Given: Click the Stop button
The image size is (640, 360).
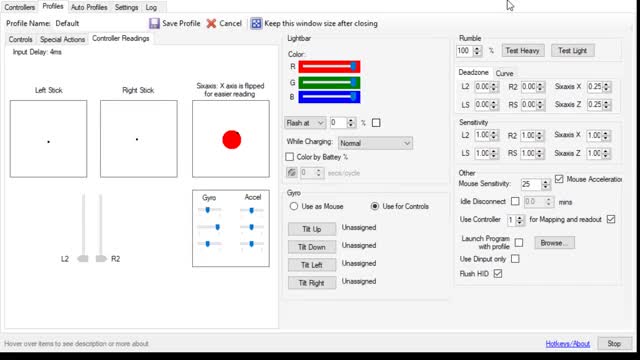Looking at the screenshot, I should [614, 344].
